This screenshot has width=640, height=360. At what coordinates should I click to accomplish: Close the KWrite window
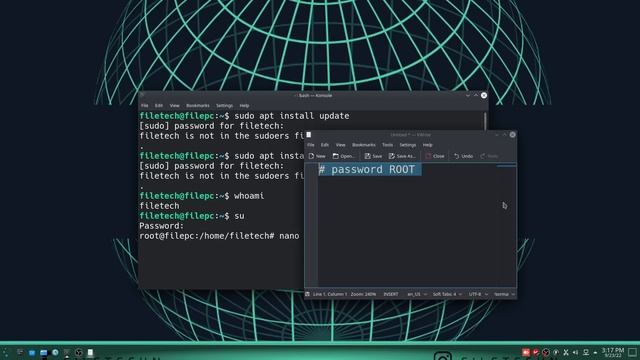pyautogui.click(x=512, y=135)
